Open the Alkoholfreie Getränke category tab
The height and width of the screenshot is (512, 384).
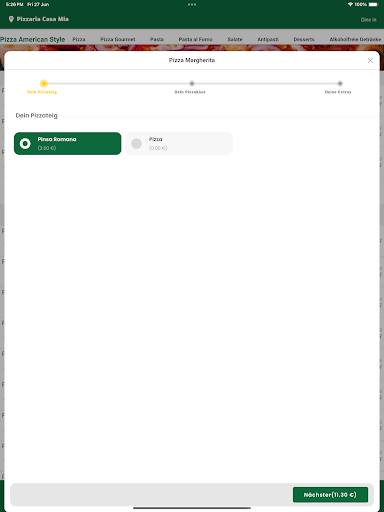[x=355, y=39]
